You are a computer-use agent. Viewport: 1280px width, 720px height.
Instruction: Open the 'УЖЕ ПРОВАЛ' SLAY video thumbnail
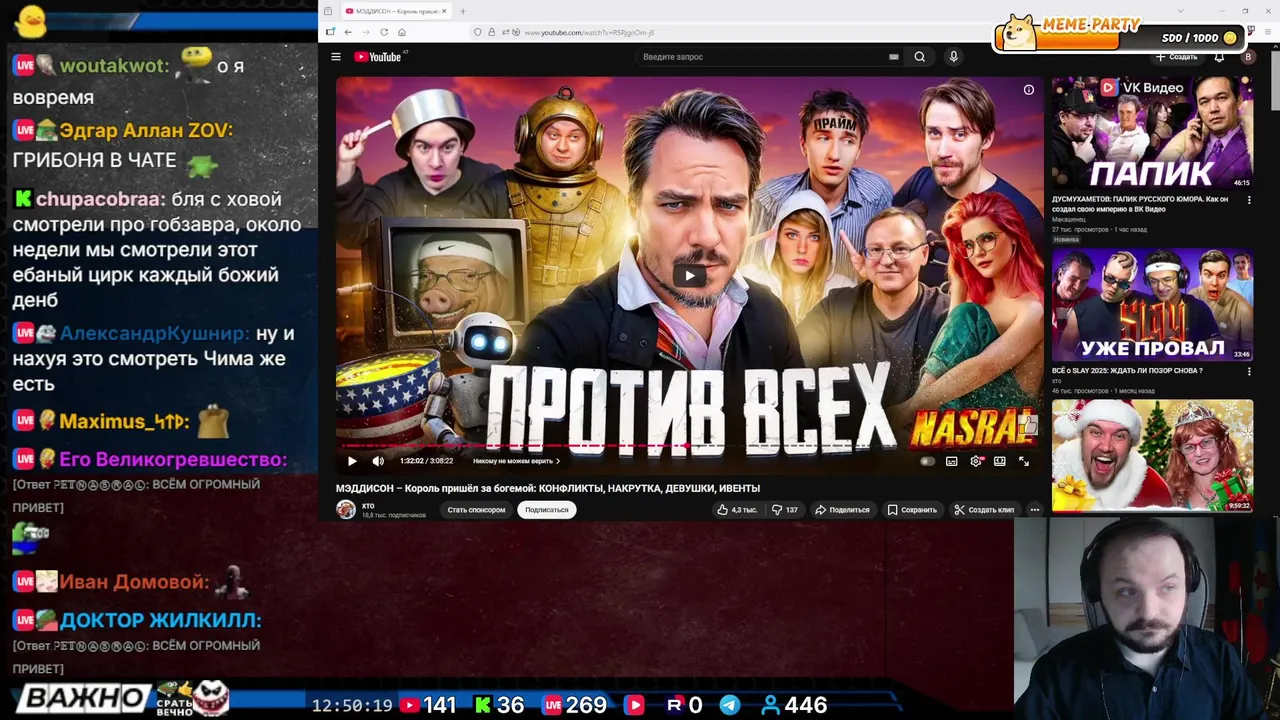coord(1151,305)
